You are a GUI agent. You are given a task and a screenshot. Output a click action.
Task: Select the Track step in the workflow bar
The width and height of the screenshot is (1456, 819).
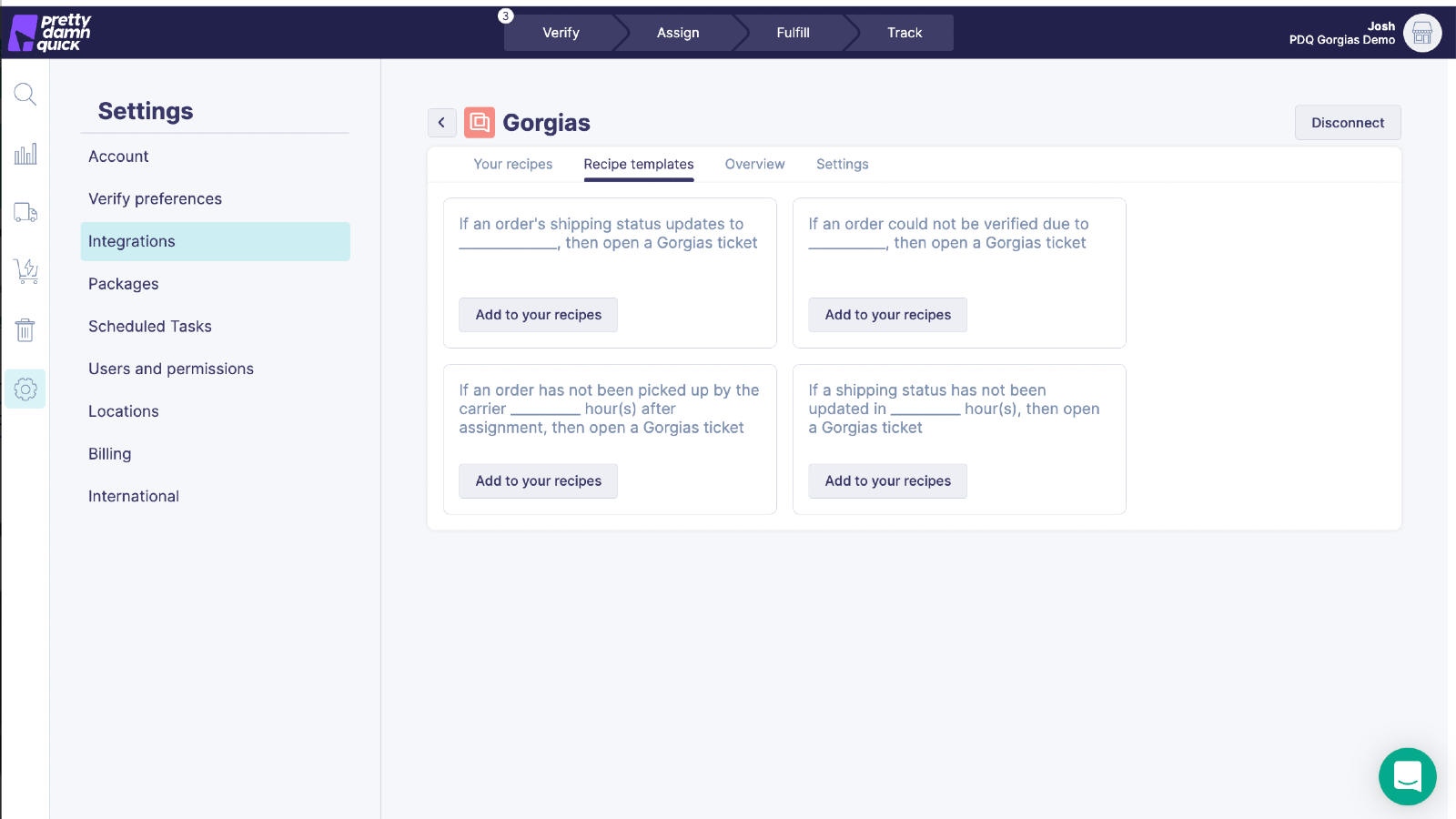pyautogui.click(x=904, y=32)
